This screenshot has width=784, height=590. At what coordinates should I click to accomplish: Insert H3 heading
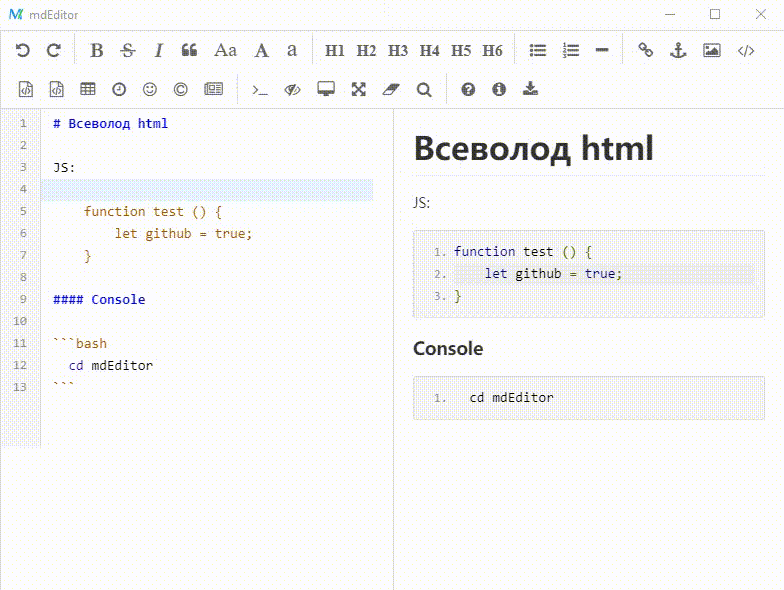pyautogui.click(x=398, y=50)
